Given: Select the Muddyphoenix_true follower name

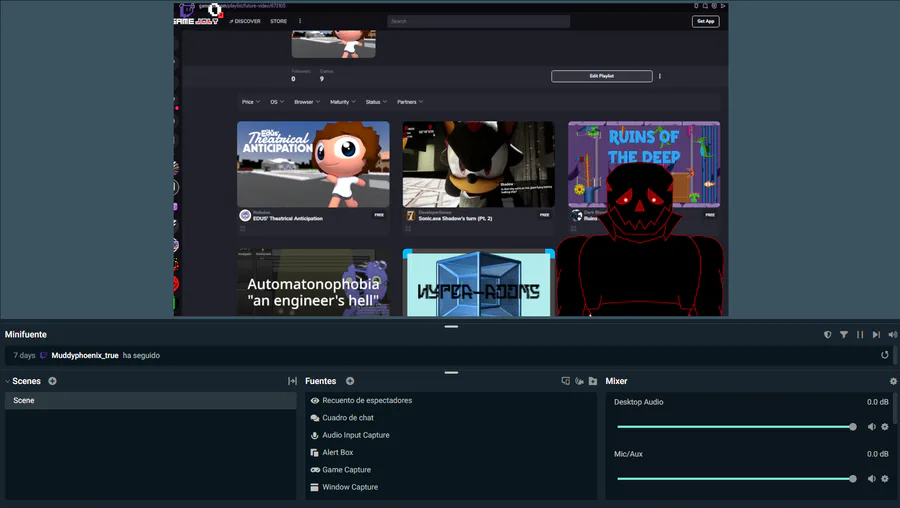Looking at the screenshot, I should point(85,355).
